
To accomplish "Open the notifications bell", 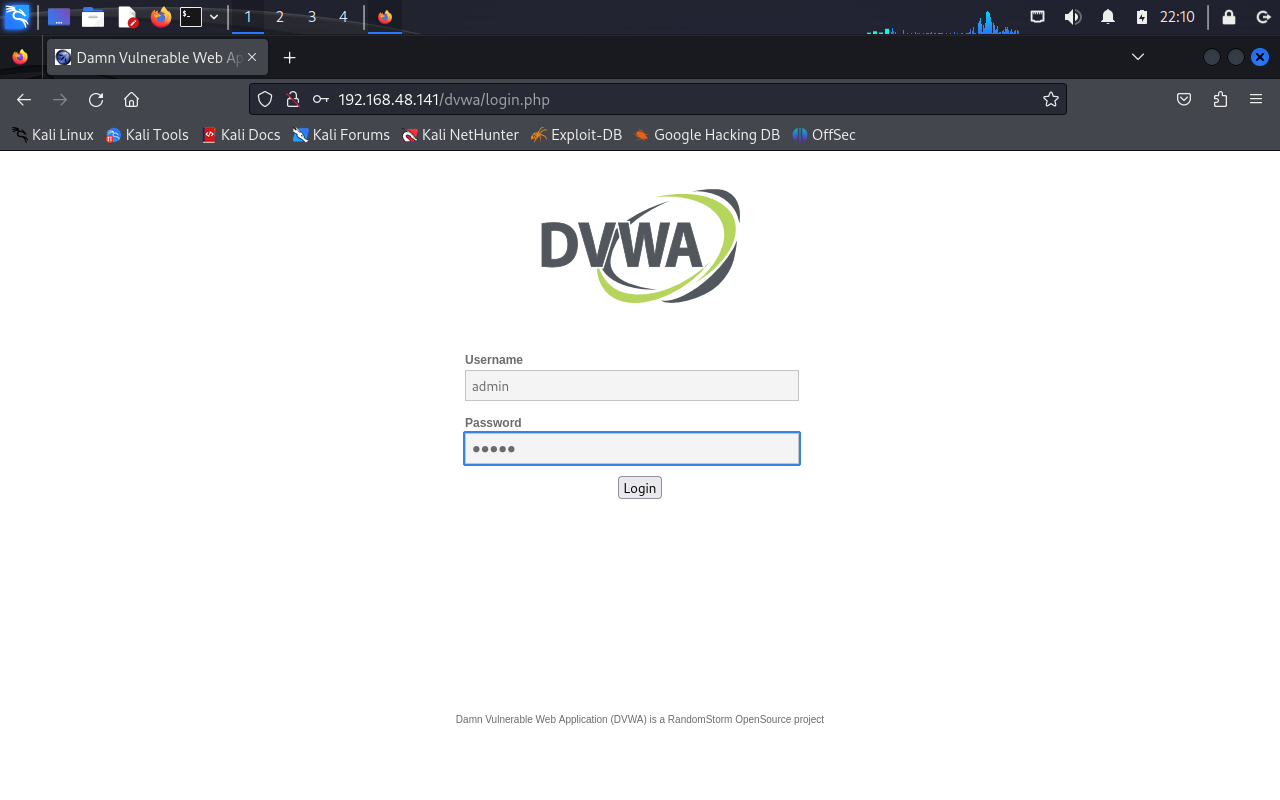I will [1108, 17].
